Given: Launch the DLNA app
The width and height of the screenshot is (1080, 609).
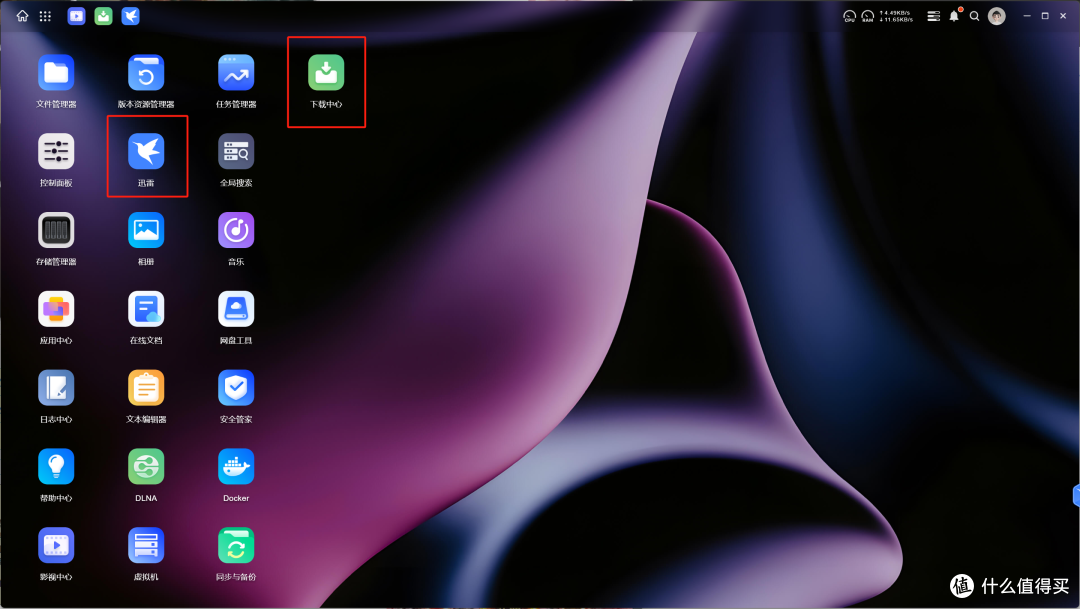Looking at the screenshot, I should coord(146,467).
